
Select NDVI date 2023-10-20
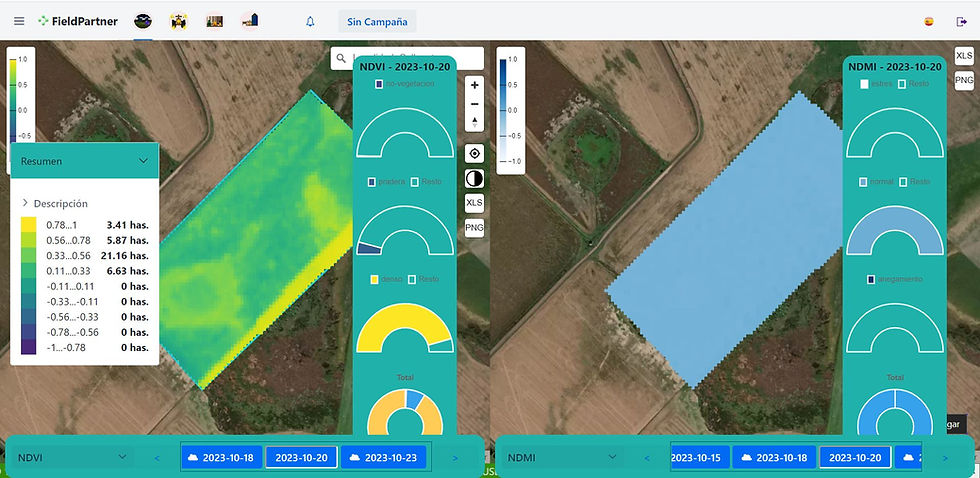point(301,457)
